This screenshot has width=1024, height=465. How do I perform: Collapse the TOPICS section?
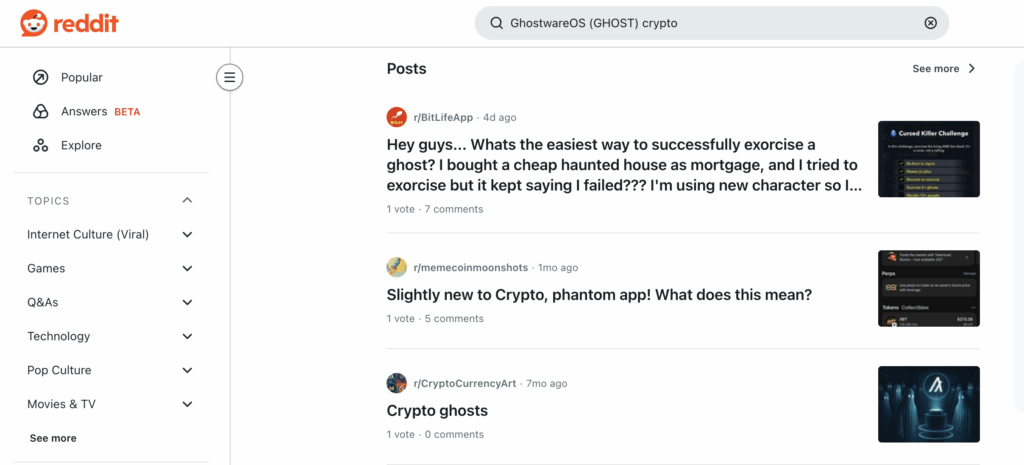pyautogui.click(x=187, y=201)
